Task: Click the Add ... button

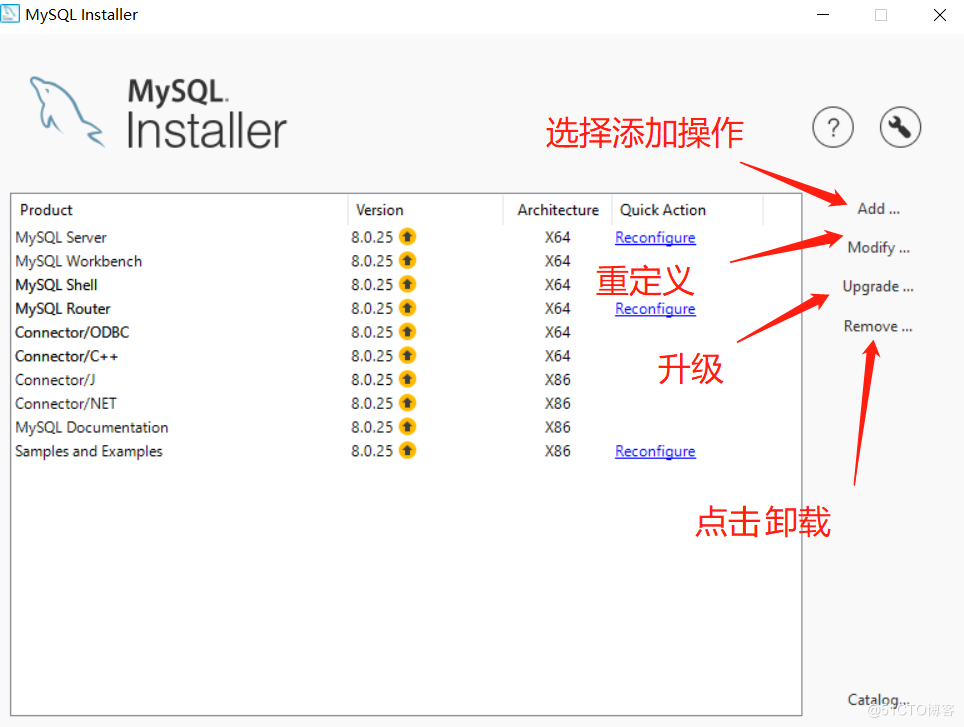Action: (x=879, y=209)
